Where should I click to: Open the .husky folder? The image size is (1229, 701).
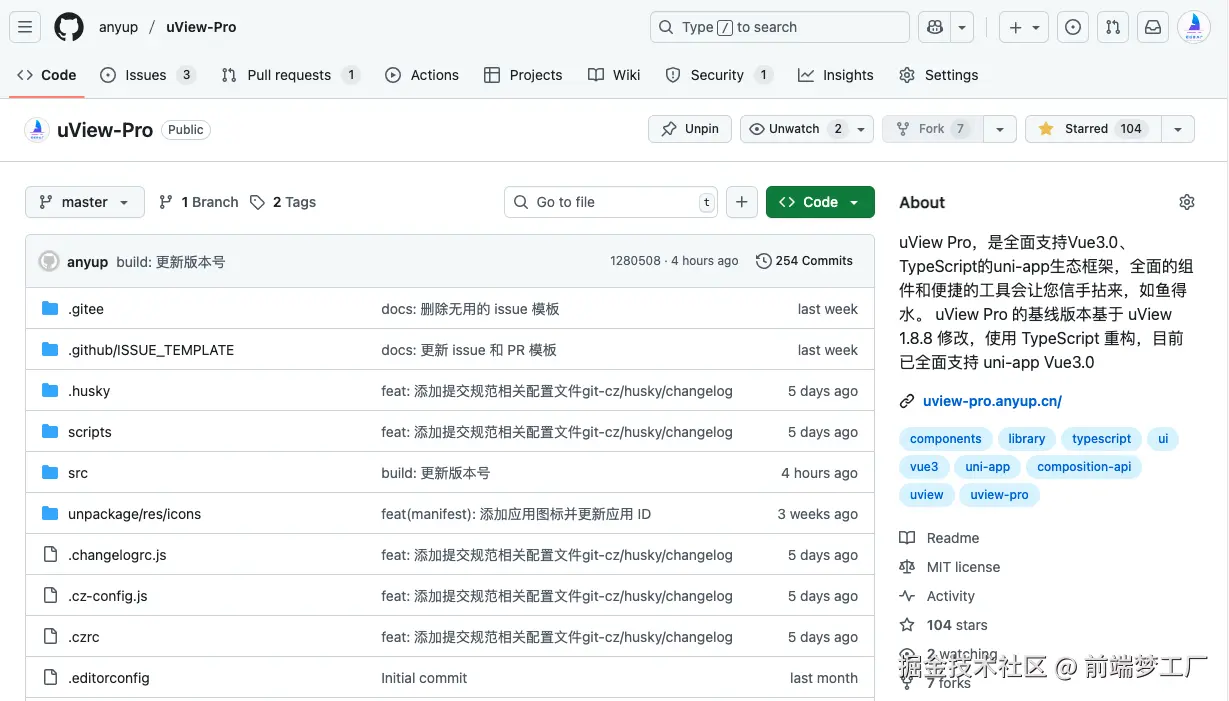pos(89,391)
